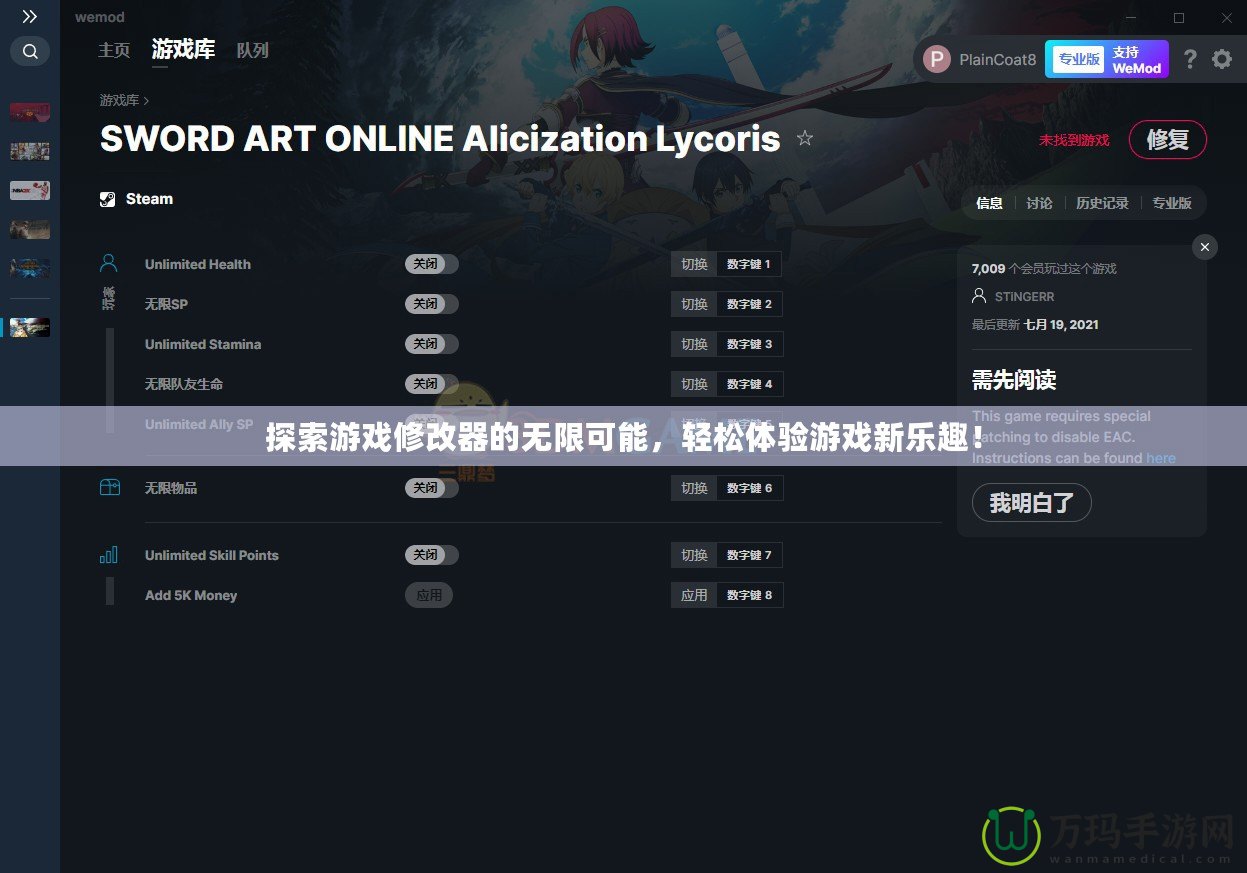Expand the sidebar with double-chevron icon
The width and height of the screenshot is (1247, 873).
30,17
